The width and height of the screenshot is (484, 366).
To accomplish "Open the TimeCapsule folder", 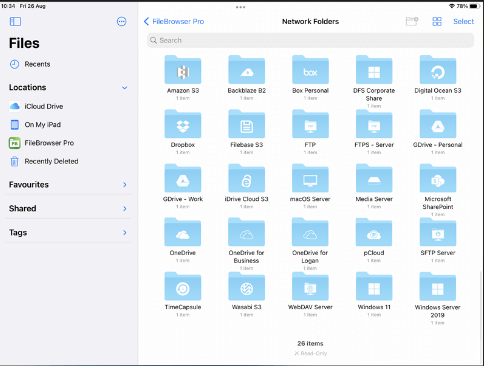I will (x=183, y=287).
